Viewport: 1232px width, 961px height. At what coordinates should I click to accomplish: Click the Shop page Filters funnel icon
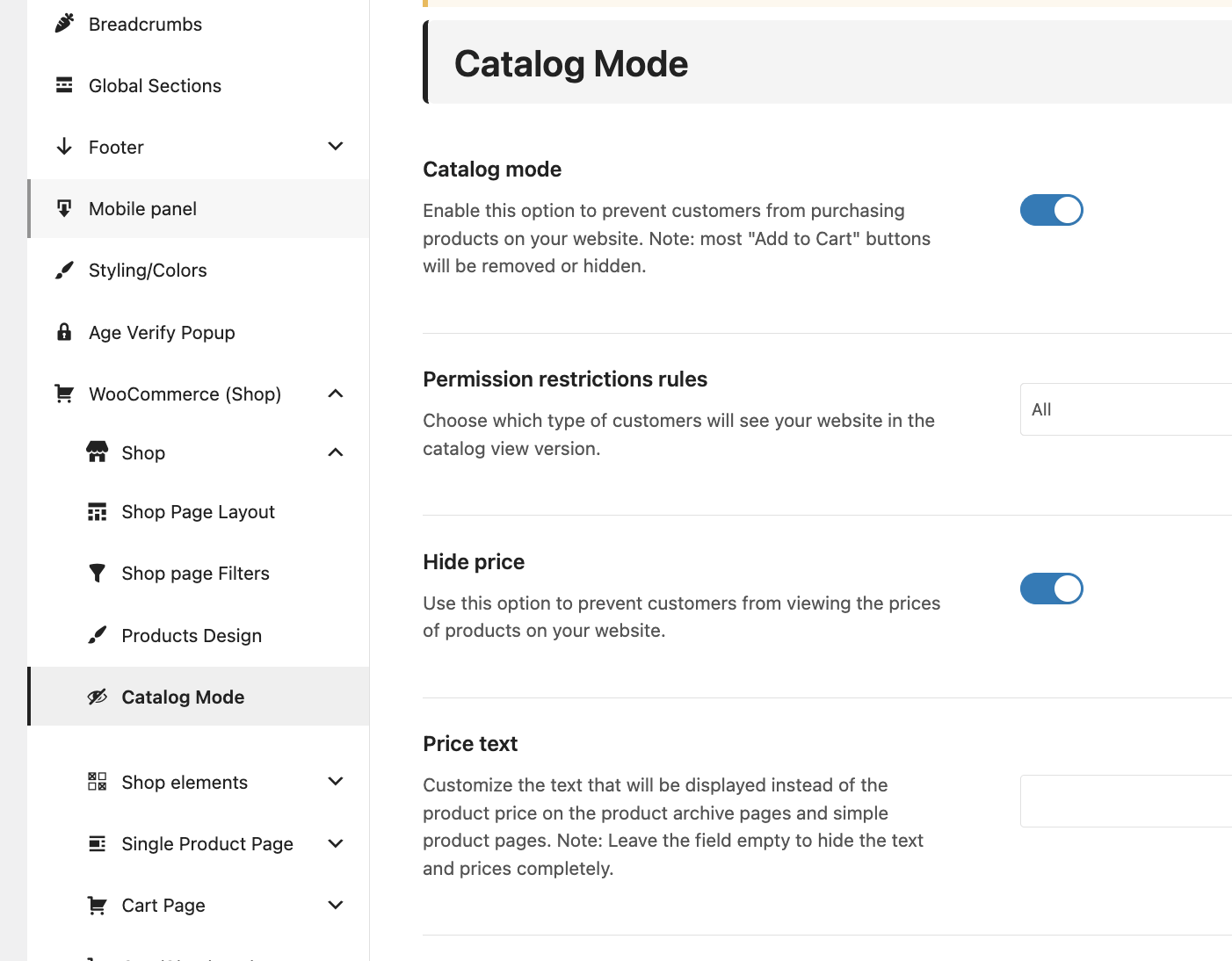[98, 574]
